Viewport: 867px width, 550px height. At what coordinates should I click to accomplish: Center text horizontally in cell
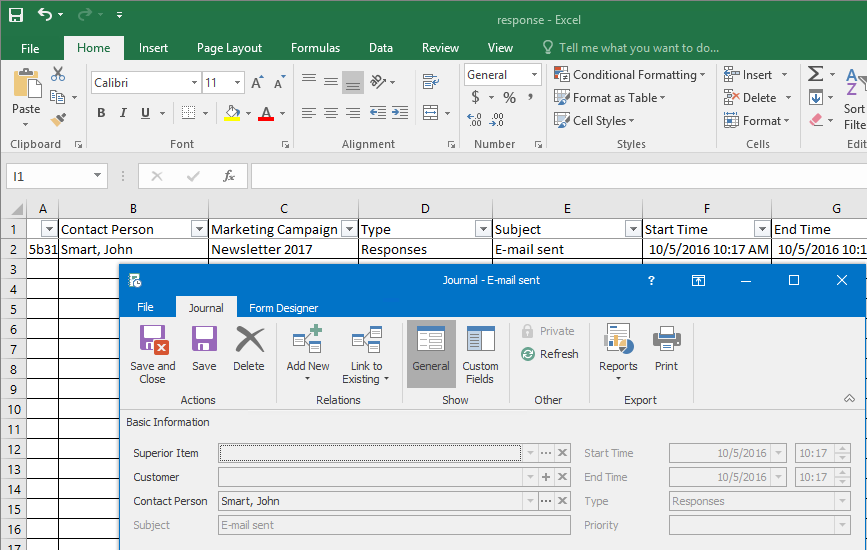[x=331, y=113]
